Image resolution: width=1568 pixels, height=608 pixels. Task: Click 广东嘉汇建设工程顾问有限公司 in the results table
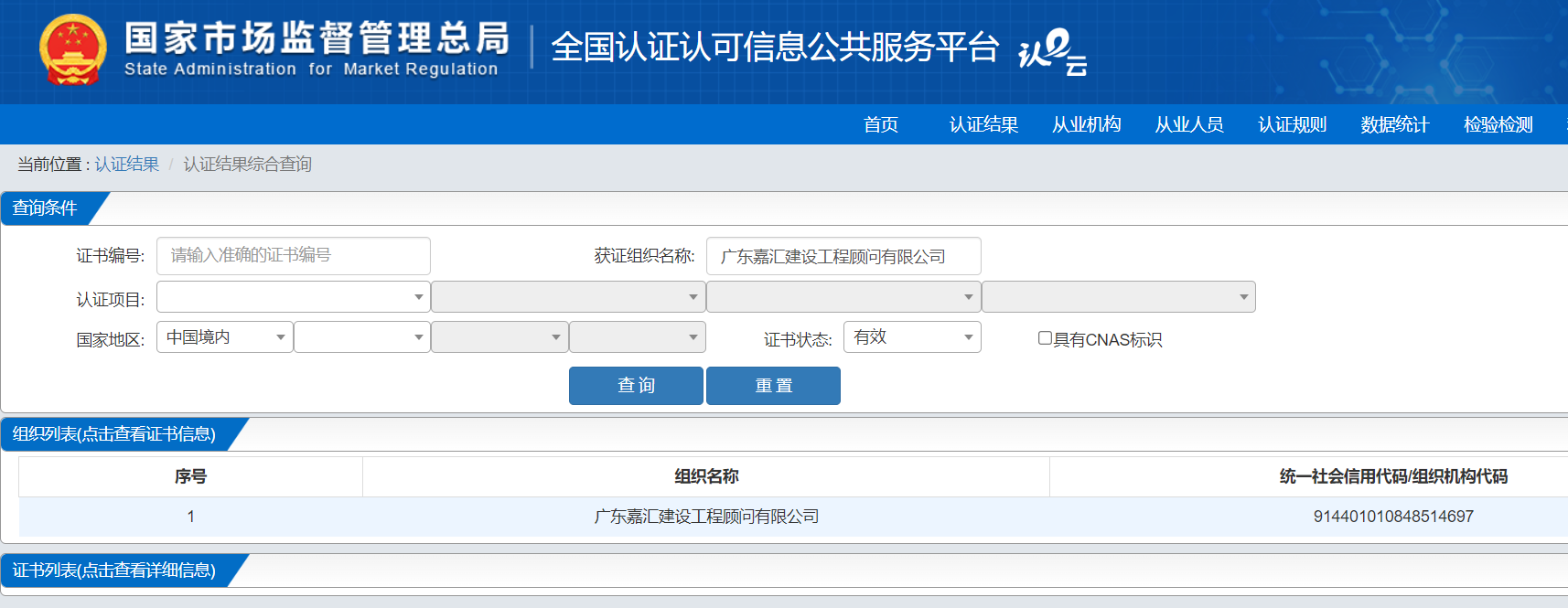point(706,517)
